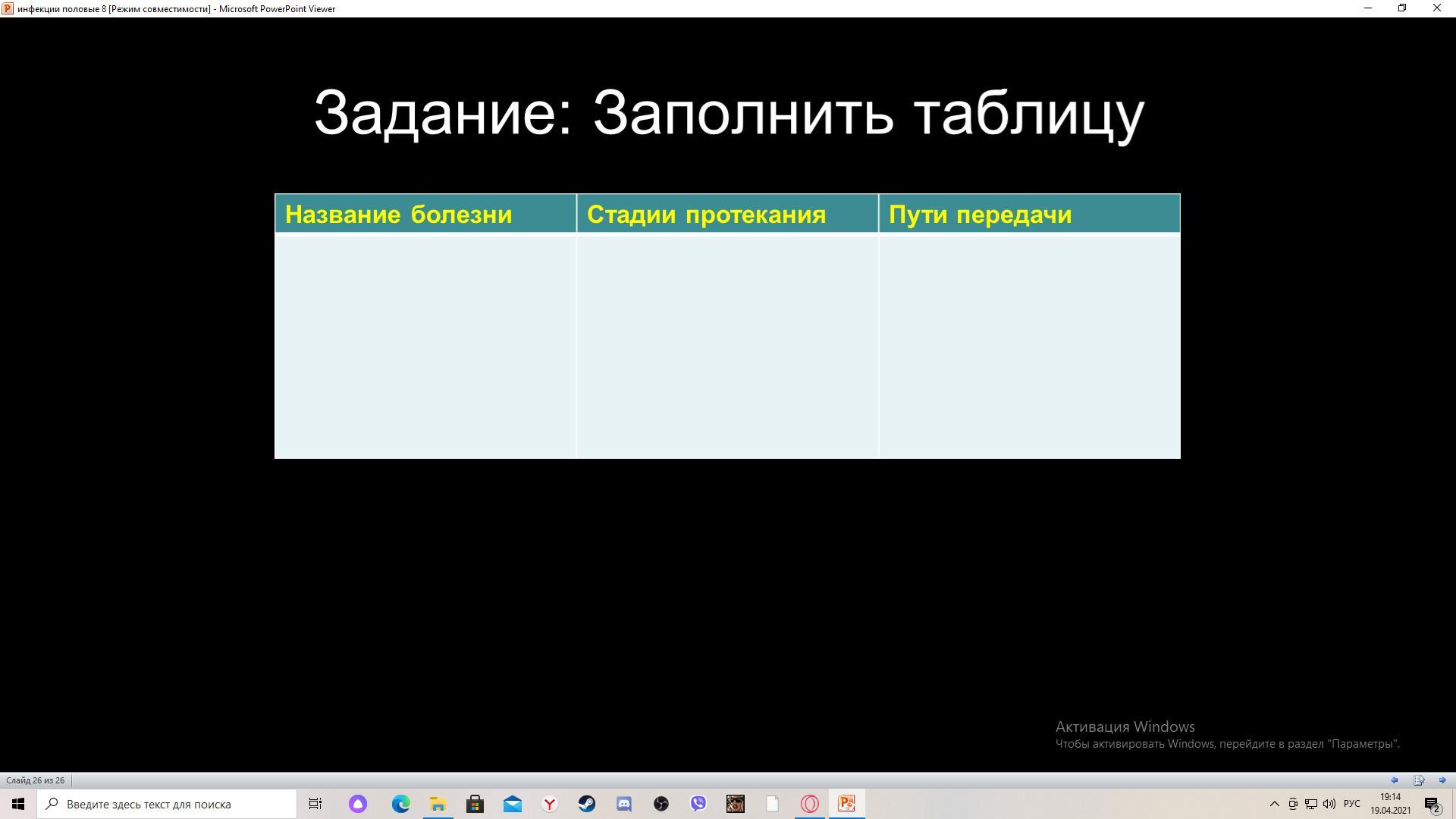This screenshot has width=1456, height=819.
Task: Launch Discord from the taskbar
Action: [624, 804]
